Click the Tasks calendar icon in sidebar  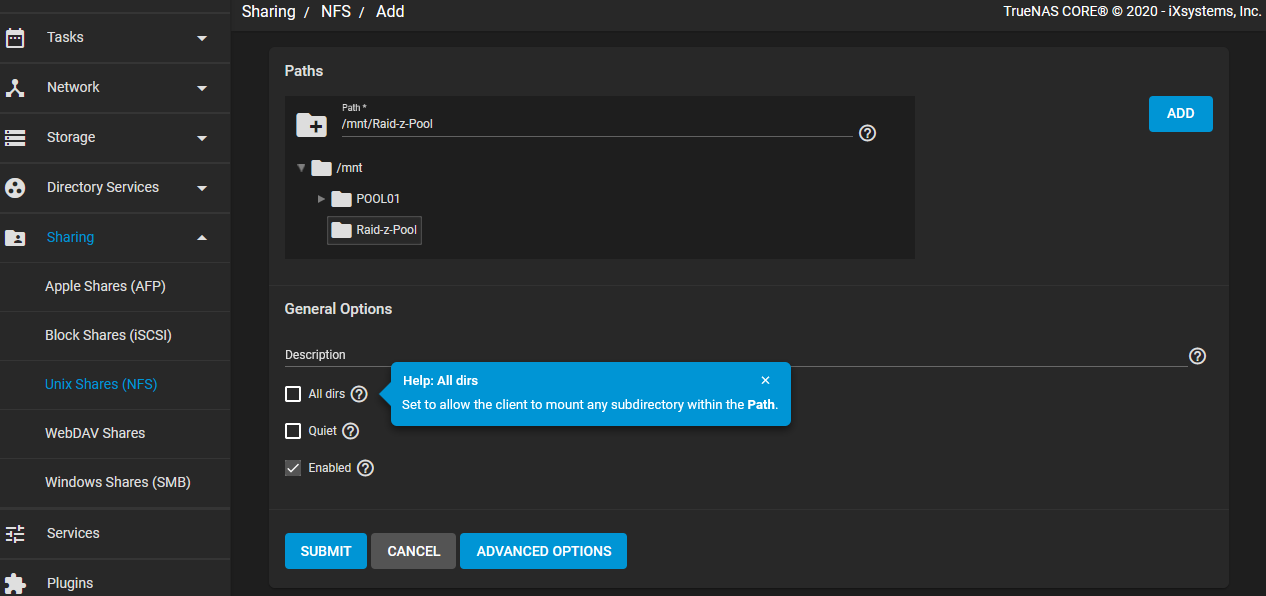[x=15, y=38]
